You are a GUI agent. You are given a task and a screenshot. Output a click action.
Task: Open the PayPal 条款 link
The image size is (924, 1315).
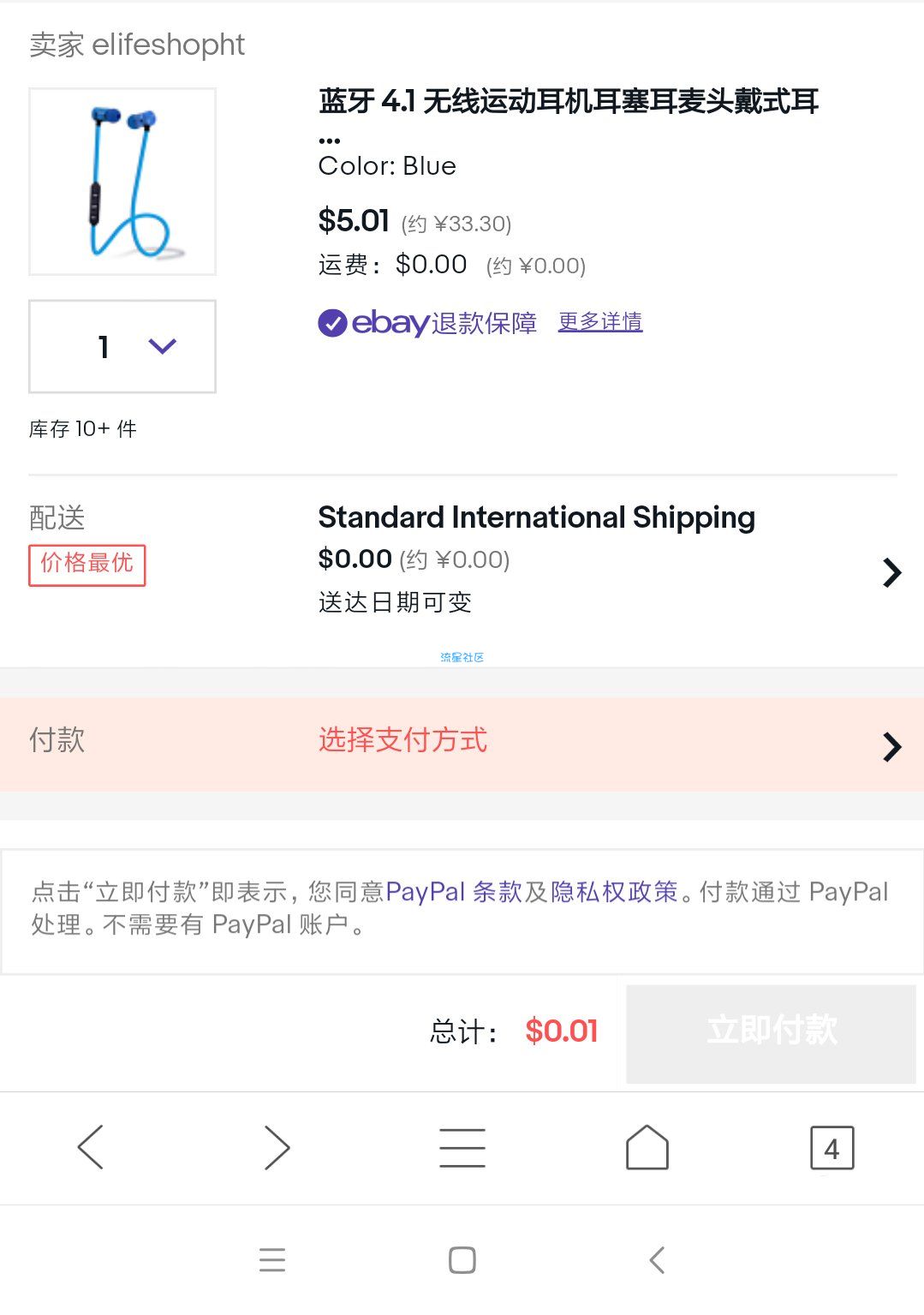[x=454, y=892]
